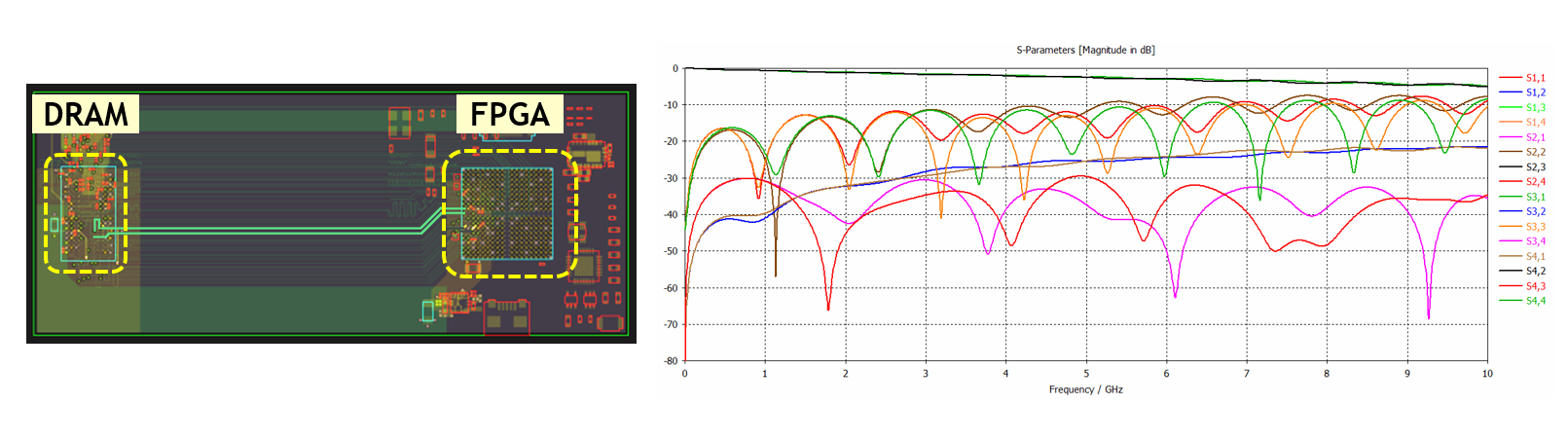Select the S2,1 legend entry

pos(1522,137)
